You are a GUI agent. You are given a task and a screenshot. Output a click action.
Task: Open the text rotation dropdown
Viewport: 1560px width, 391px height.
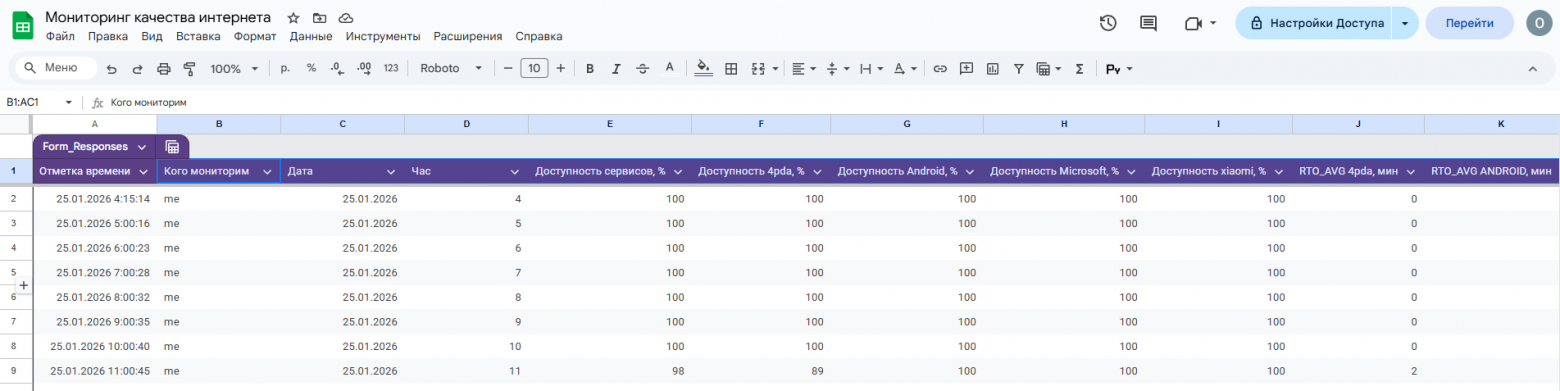(x=905, y=69)
